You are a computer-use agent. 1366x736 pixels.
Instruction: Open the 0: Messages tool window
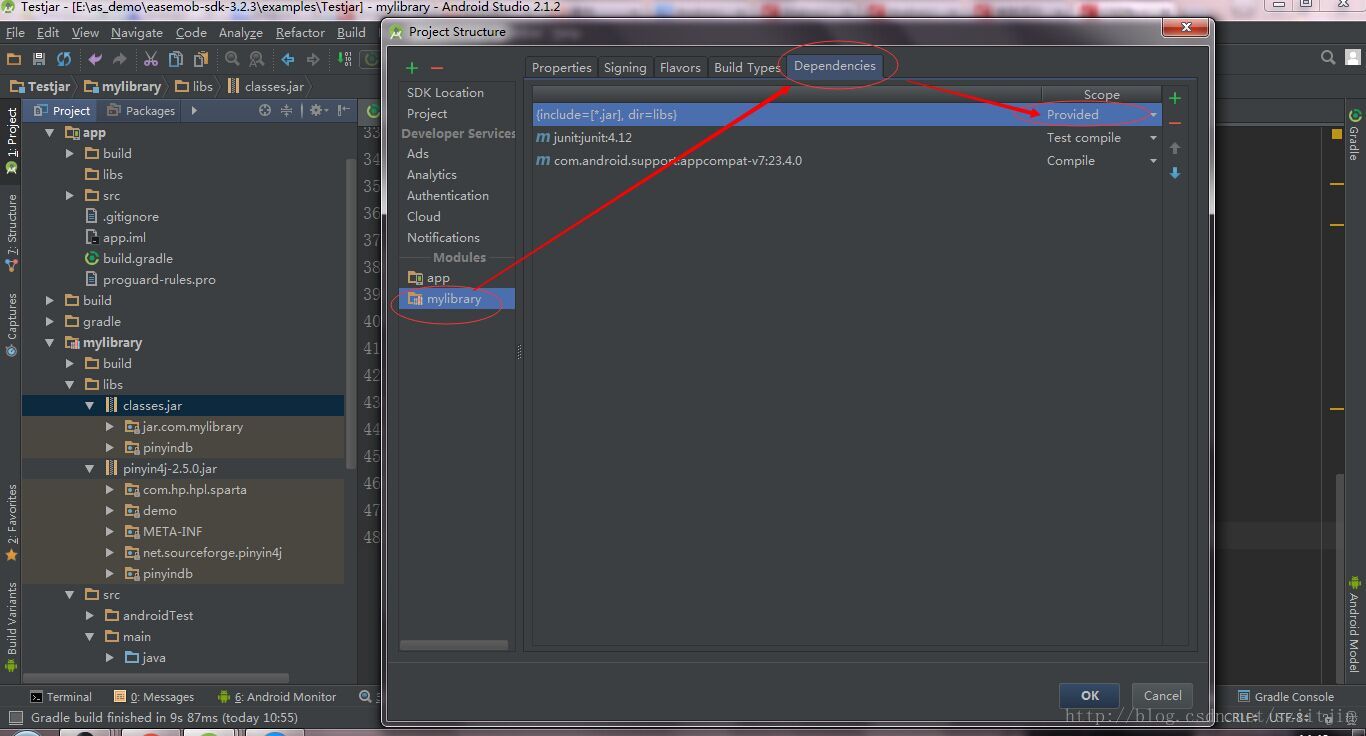tap(155, 697)
